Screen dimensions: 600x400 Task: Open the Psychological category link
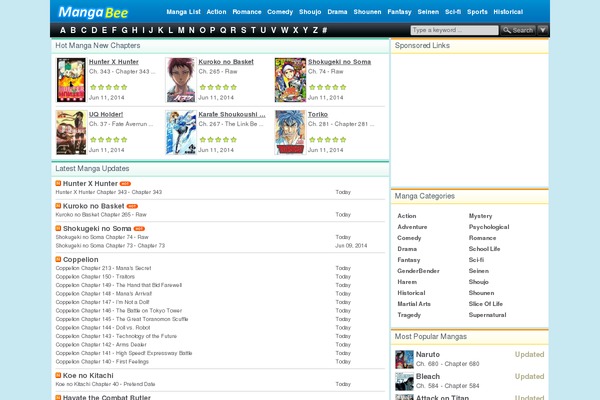489,227
